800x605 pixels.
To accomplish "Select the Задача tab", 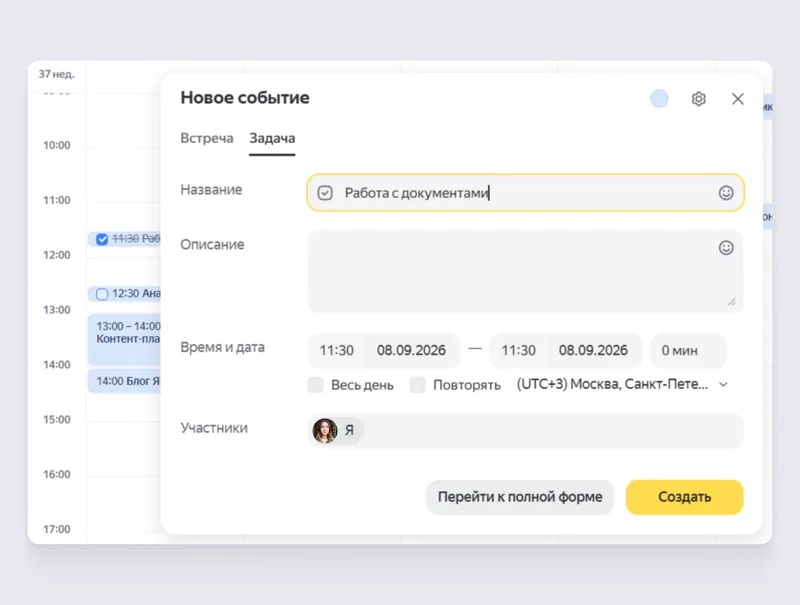I will (272, 138).
